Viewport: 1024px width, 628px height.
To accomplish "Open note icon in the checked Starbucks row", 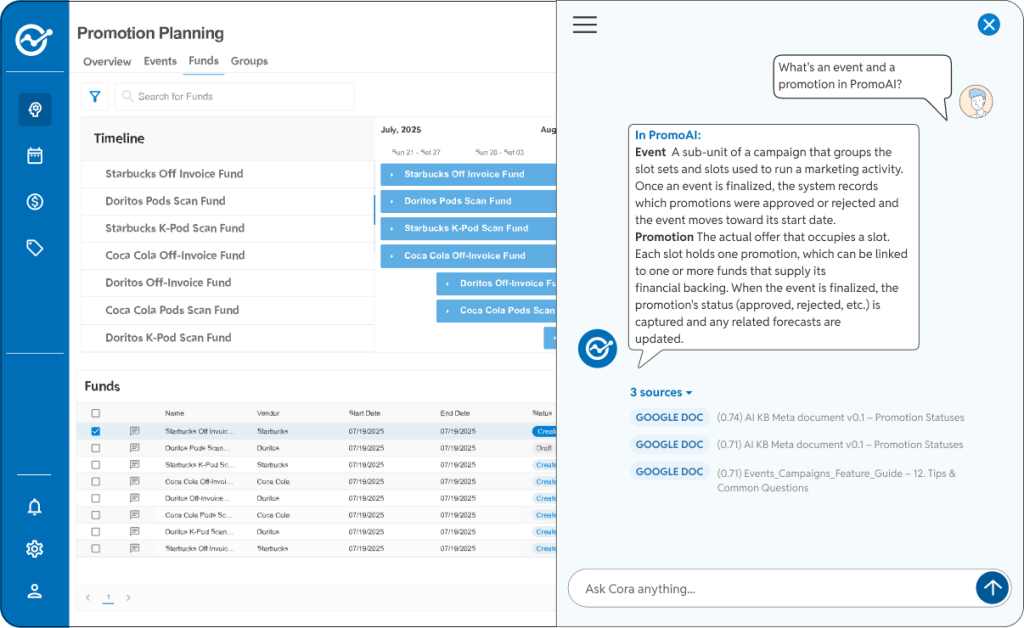I will click(x=135, y=431).
